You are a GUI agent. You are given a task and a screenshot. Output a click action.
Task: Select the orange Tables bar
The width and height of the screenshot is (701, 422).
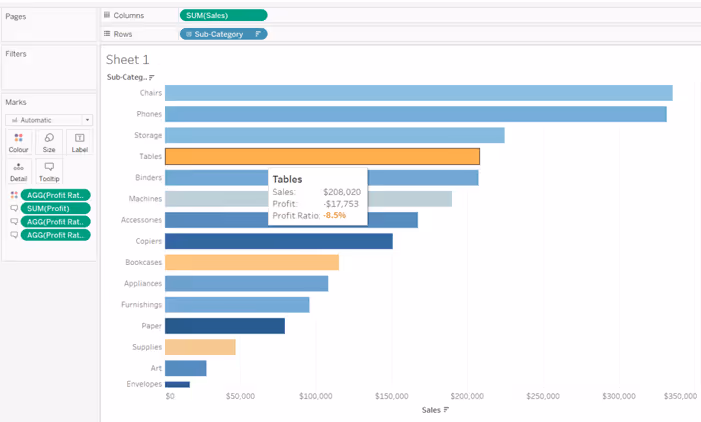[x=322, y=156]
